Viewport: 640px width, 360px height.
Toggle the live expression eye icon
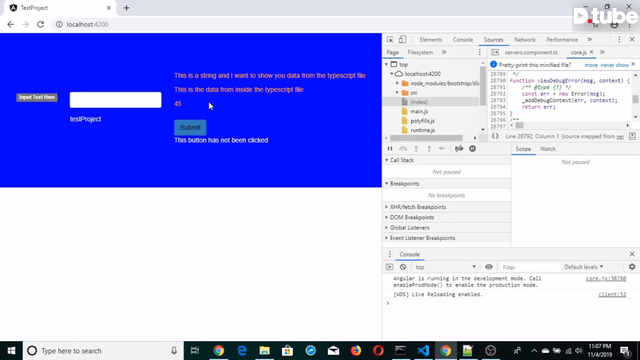[x=489, y=267]
